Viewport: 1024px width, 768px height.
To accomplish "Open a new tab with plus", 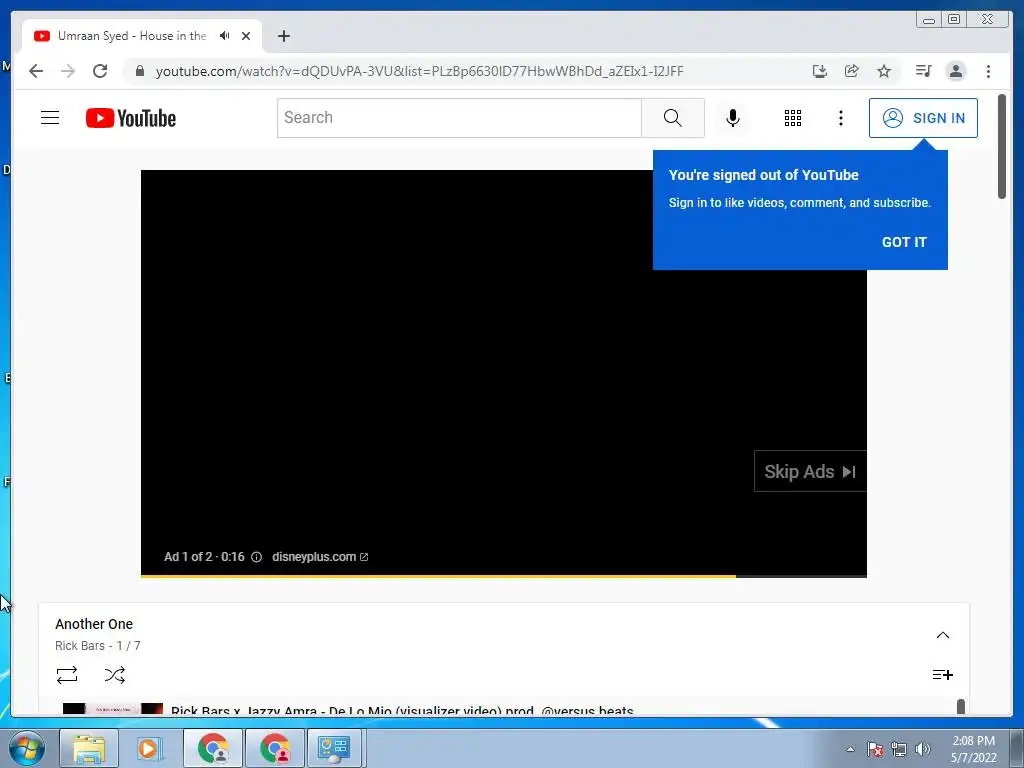I will pyautogui.click(x=283, y=36).
